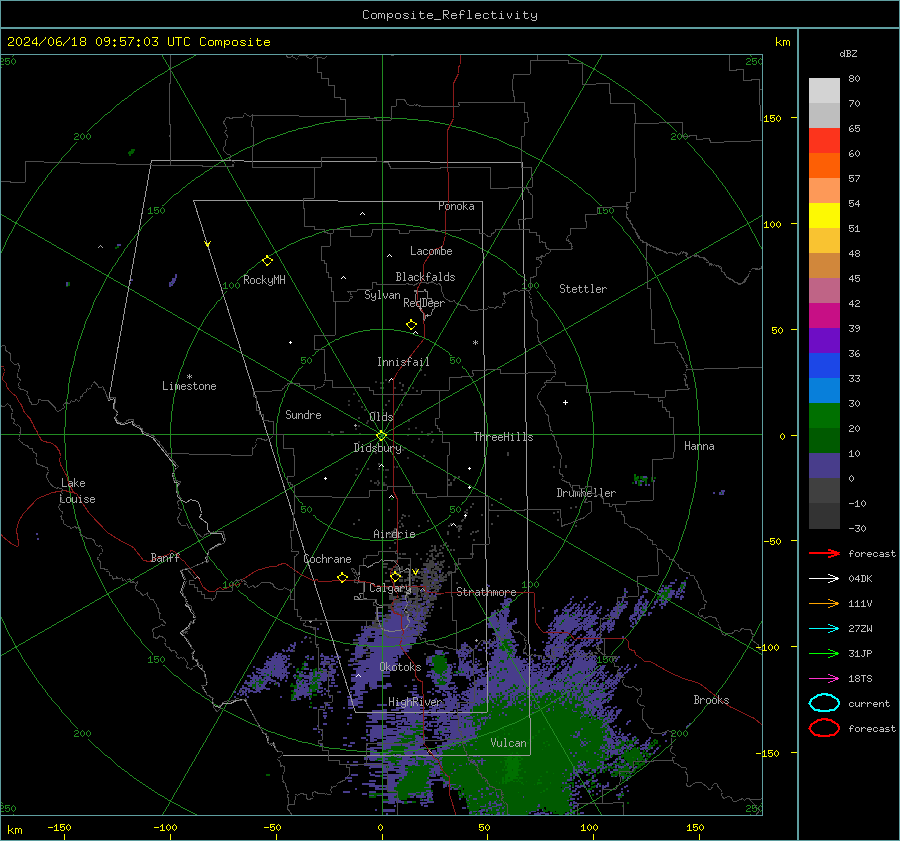Click the 04DK legend label
The width and height of the screenshot is (900, 841).
tap(860, 578)
